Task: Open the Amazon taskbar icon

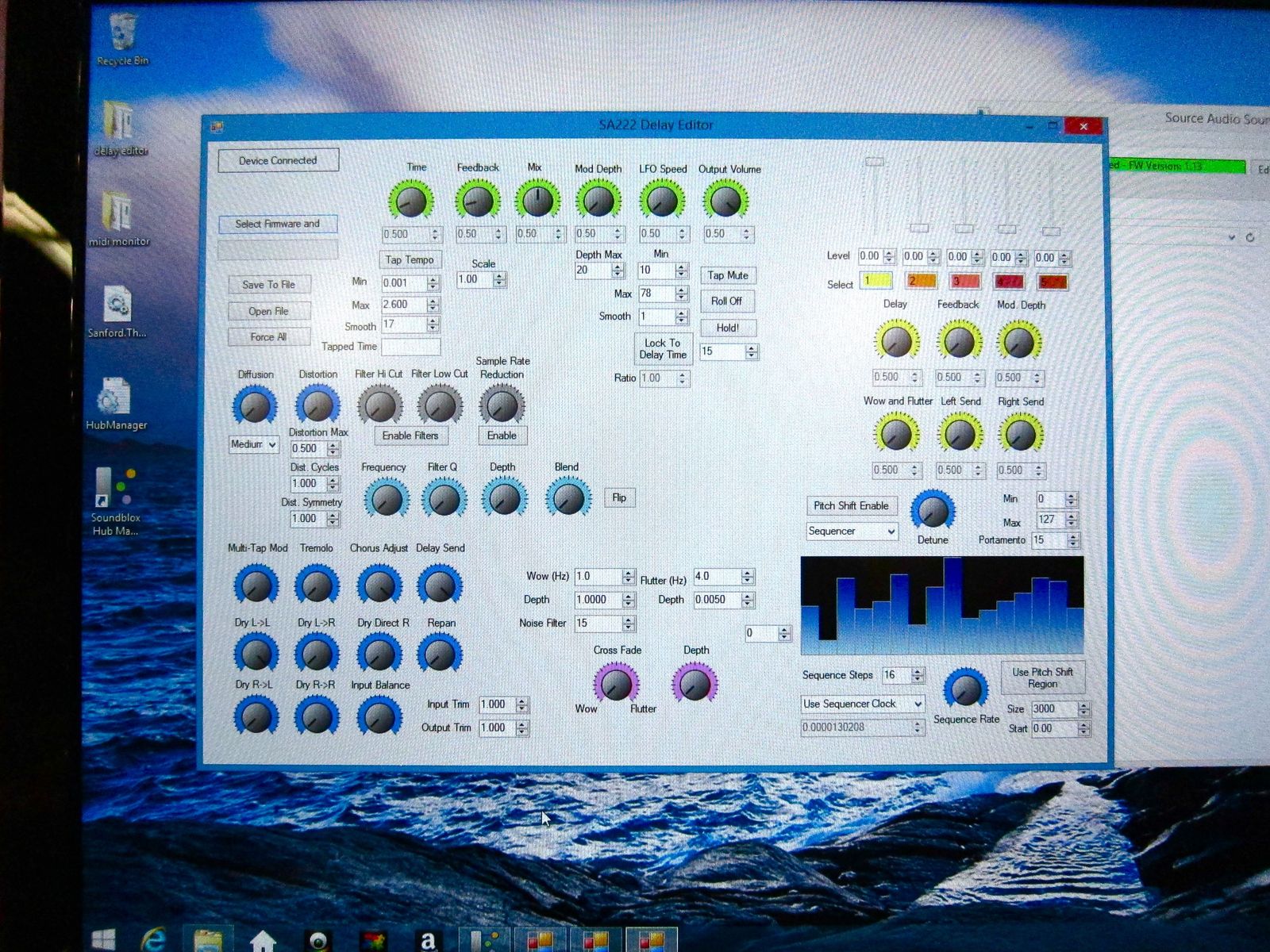Action: (428, 941)
